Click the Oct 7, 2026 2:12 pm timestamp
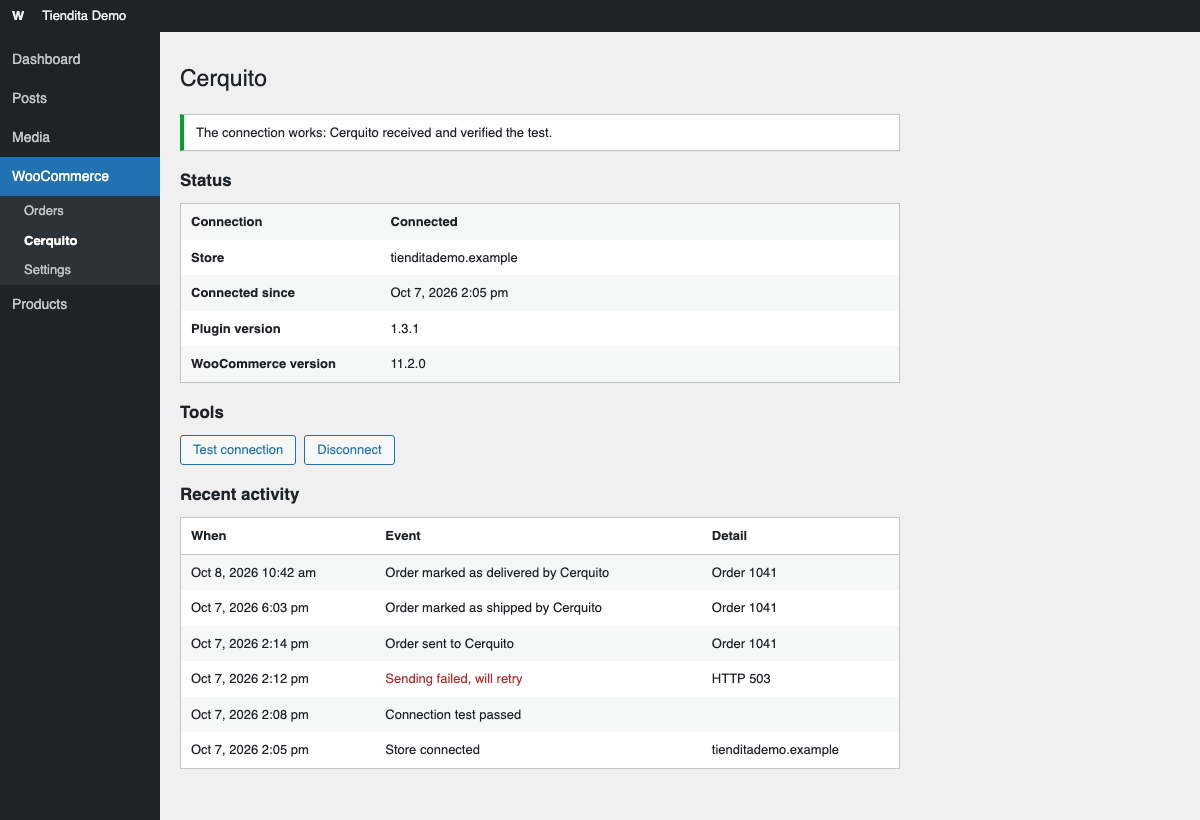The height and width of the screenshot is (820, 1200). 250,679
